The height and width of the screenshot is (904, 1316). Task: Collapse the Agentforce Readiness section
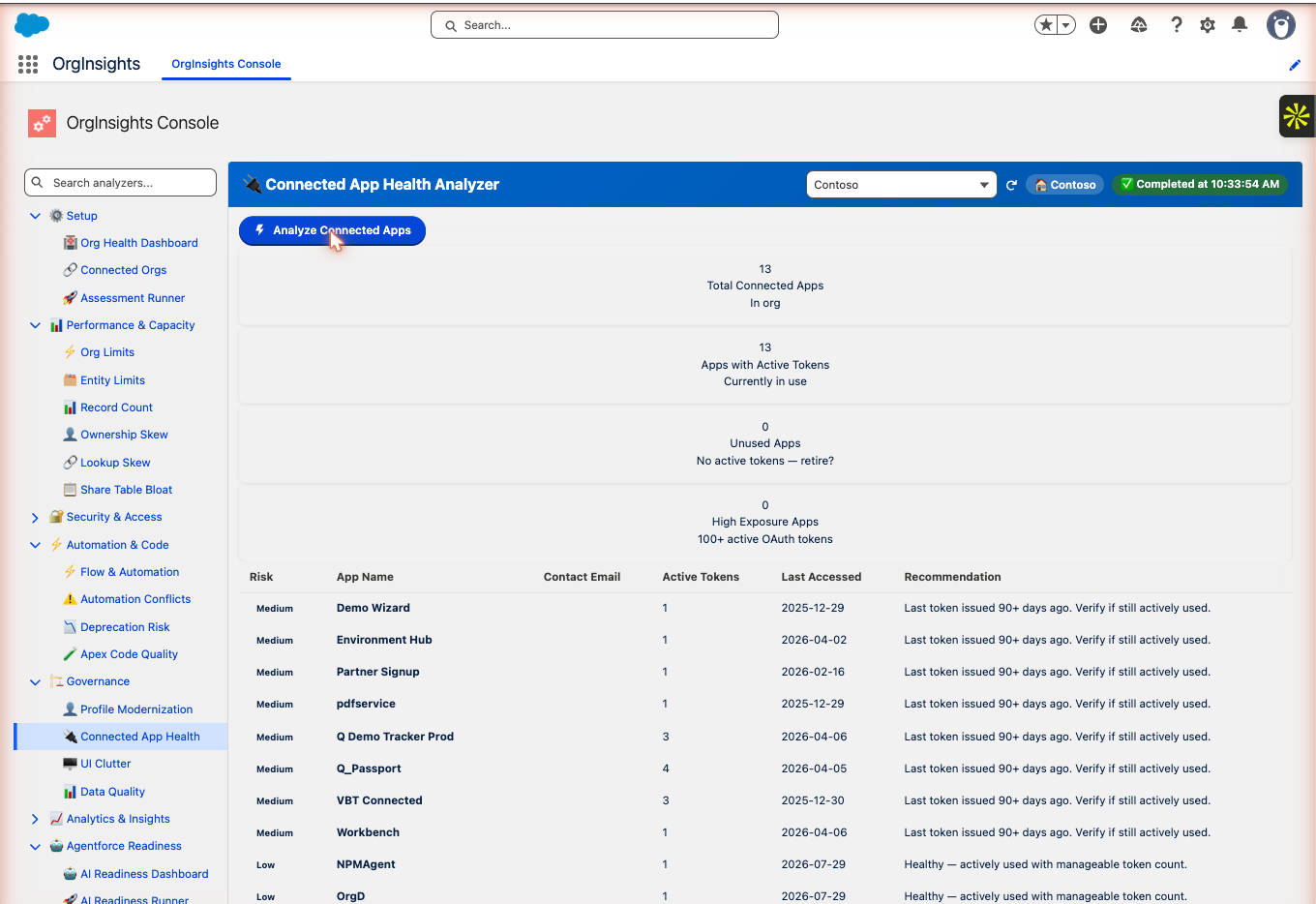[x=35, y=847]
